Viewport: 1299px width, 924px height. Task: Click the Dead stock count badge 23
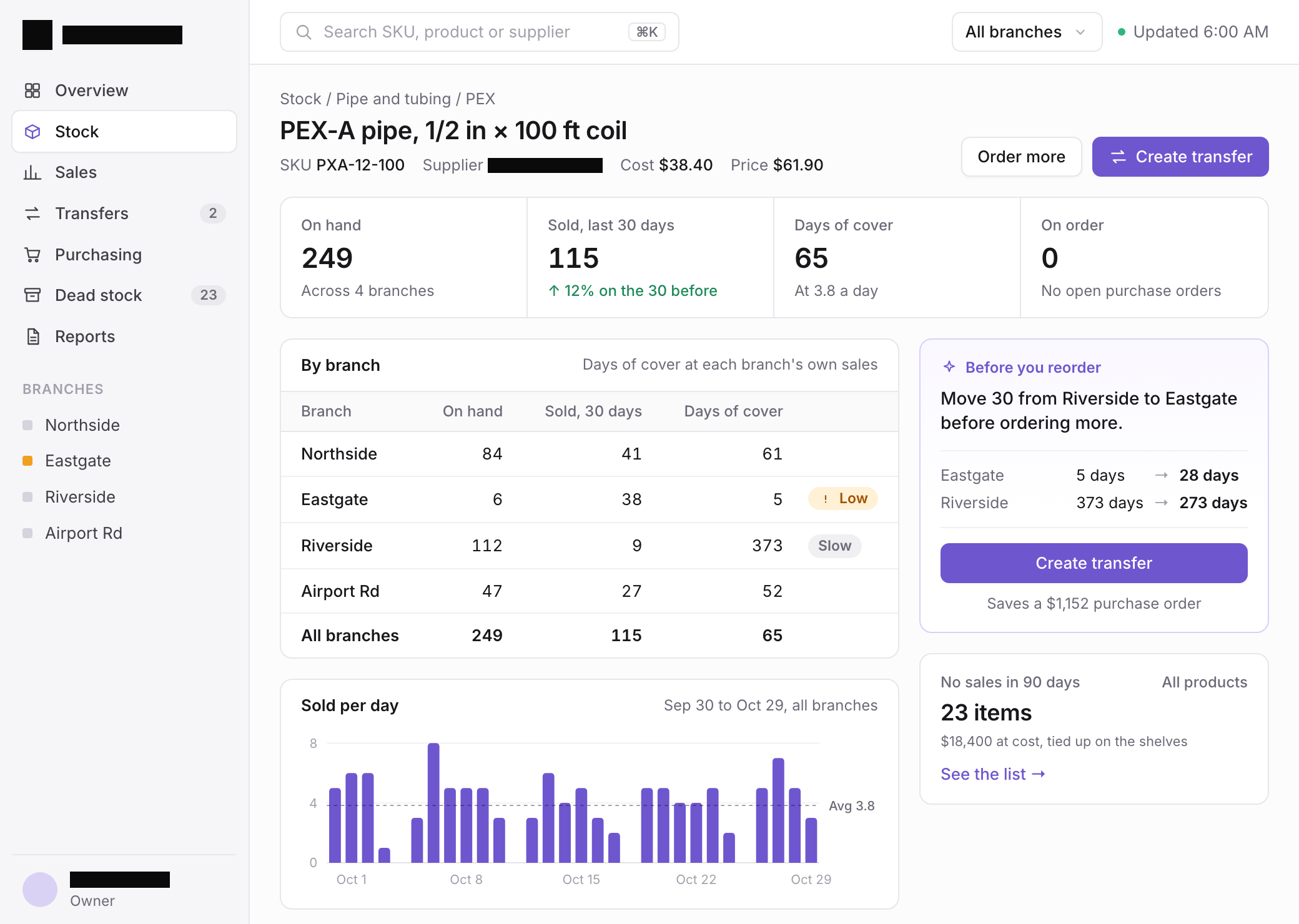point(209,295)
